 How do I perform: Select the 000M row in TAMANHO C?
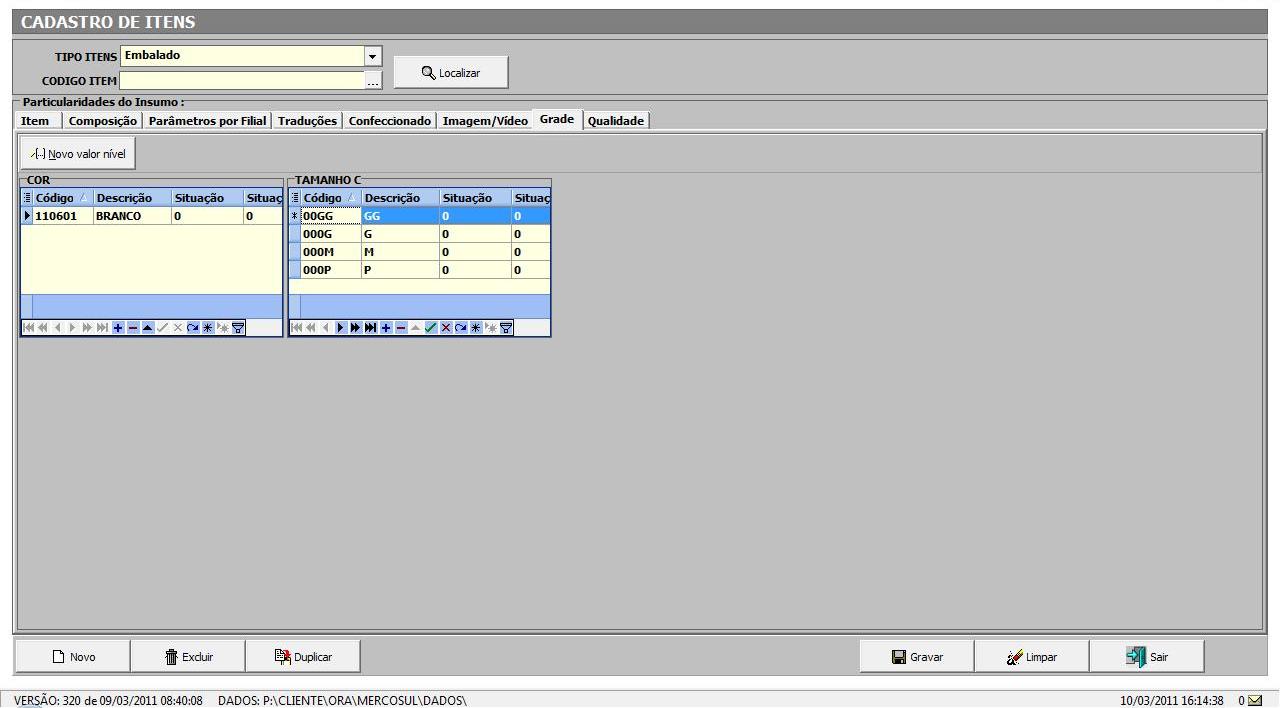click(330, 252)
